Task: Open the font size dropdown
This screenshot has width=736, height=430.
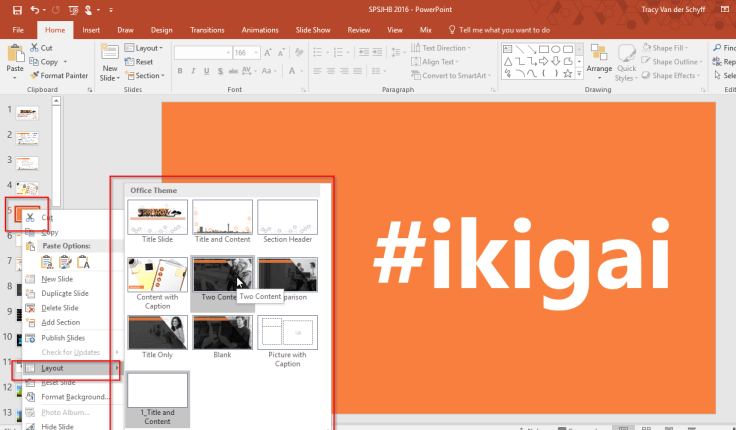Action: 255,52
